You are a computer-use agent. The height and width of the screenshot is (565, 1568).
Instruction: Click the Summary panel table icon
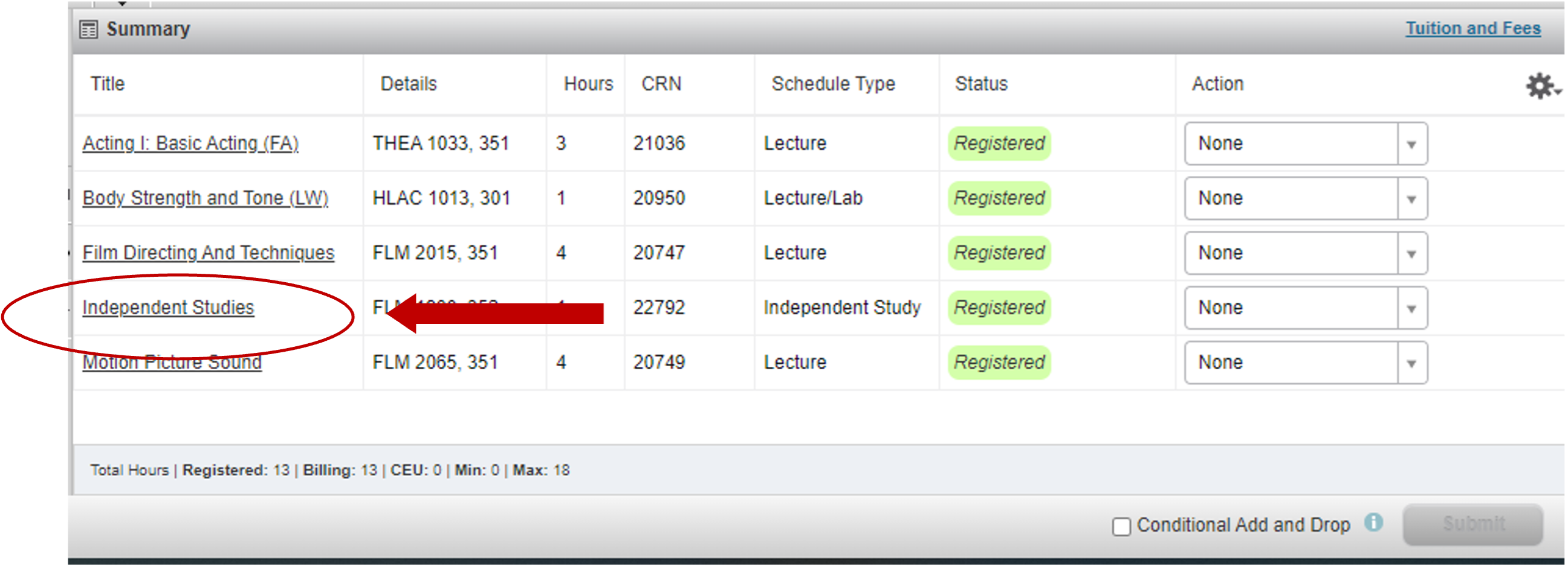[x=88, y=29]
